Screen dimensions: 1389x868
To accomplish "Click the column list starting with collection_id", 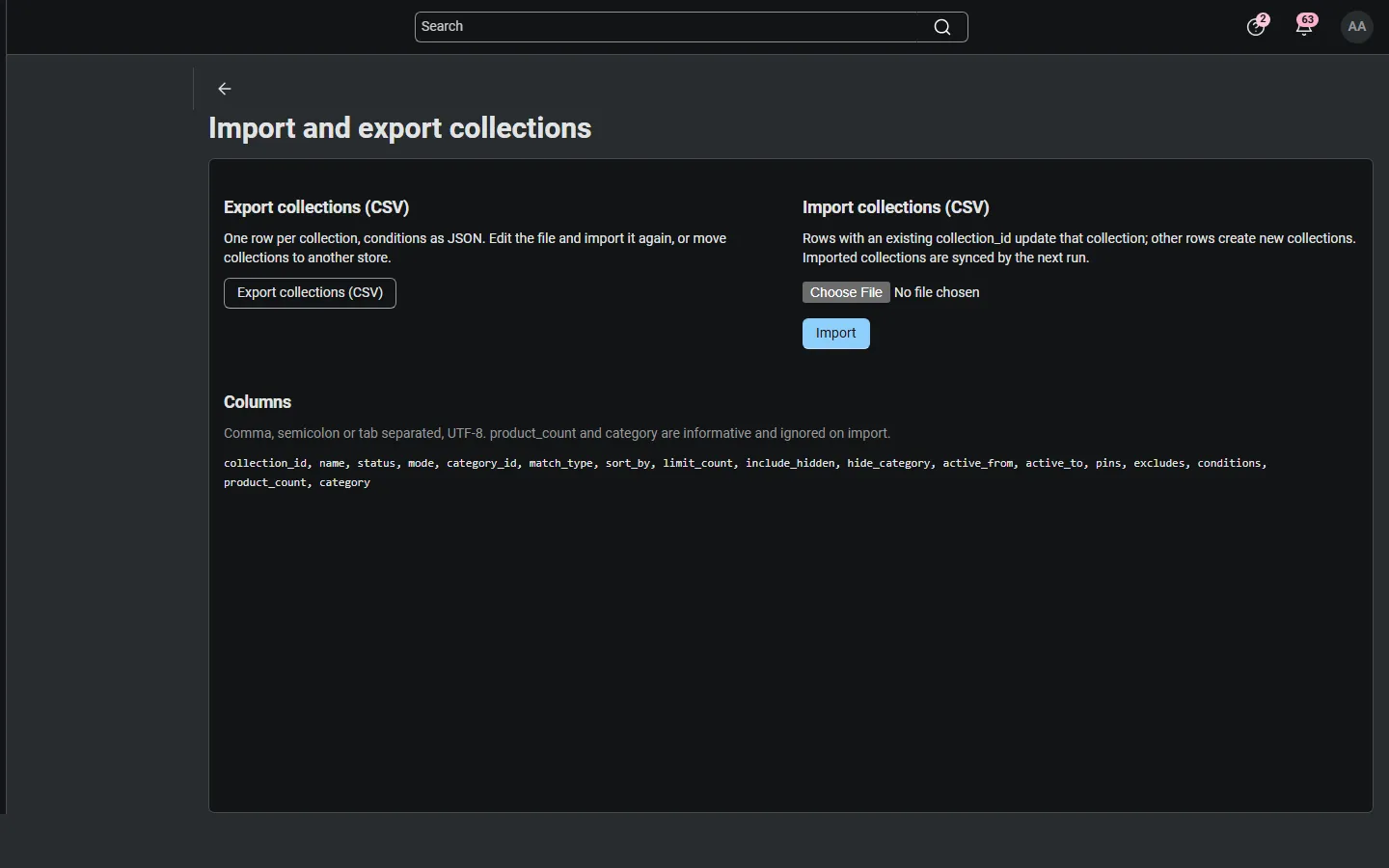I will point(745,473).
